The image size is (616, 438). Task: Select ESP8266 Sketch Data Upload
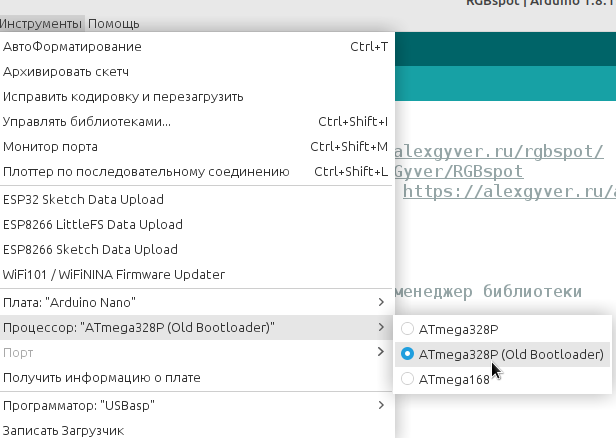(196, 249)
